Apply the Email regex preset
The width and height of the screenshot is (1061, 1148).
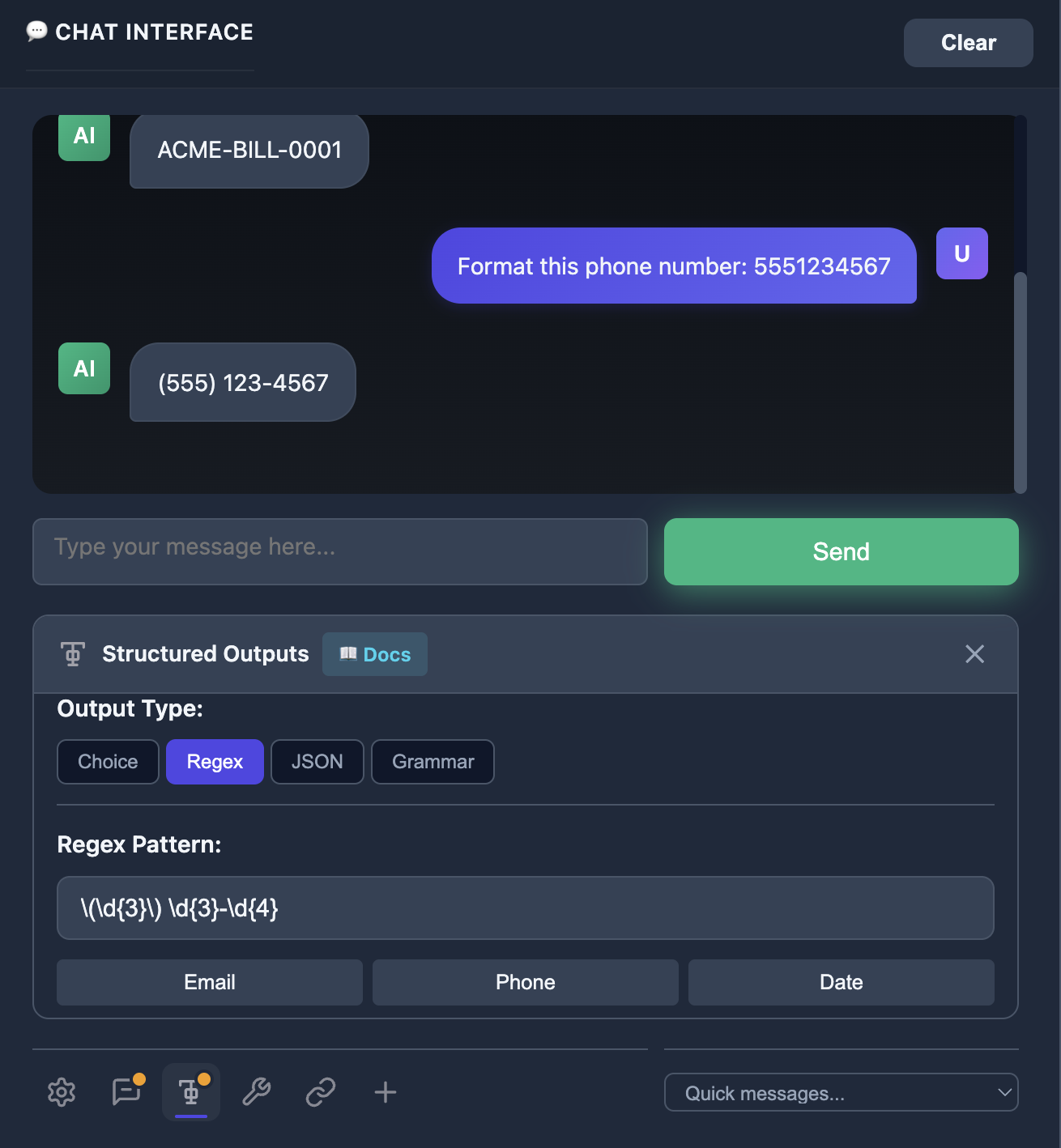(210, 982)
